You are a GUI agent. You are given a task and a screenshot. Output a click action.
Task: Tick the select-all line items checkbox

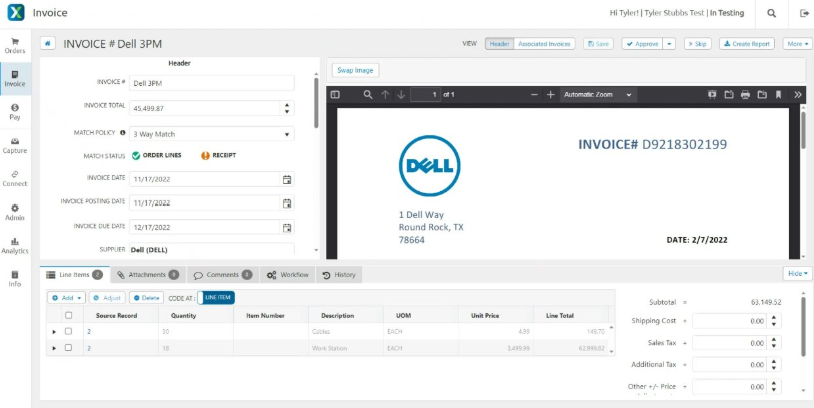[68, 315]
